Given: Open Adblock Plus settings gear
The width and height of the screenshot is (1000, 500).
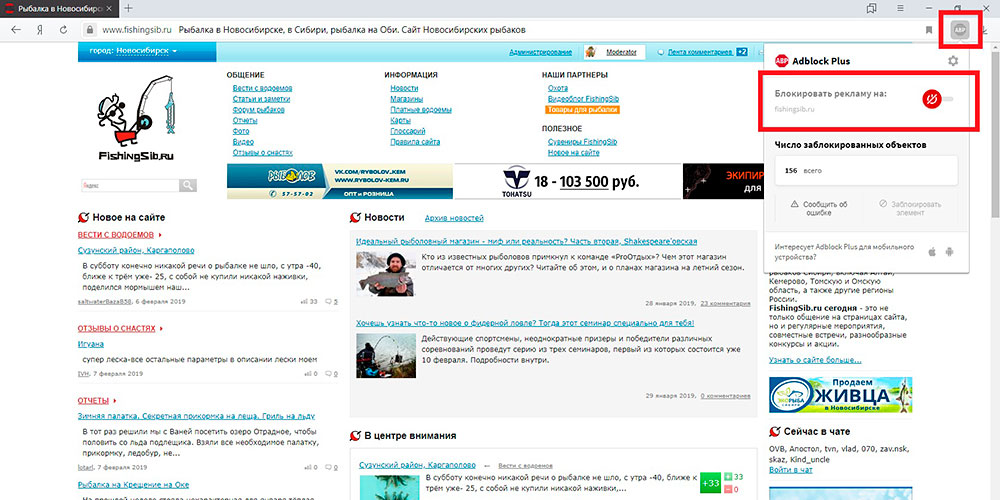Looking at the screenshot, I should (x=952, y=61).
